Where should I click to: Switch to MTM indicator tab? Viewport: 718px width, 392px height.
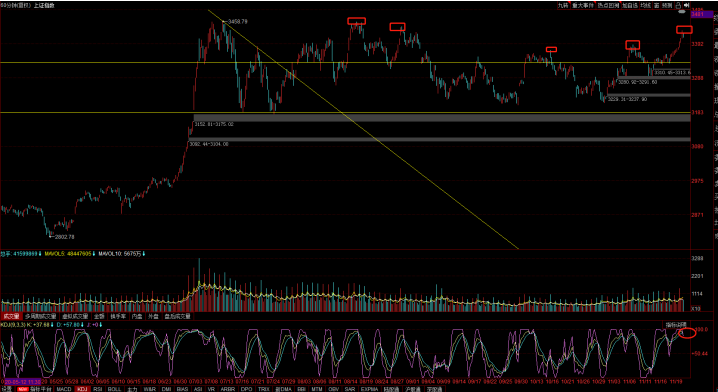click(x=317, y=389)
